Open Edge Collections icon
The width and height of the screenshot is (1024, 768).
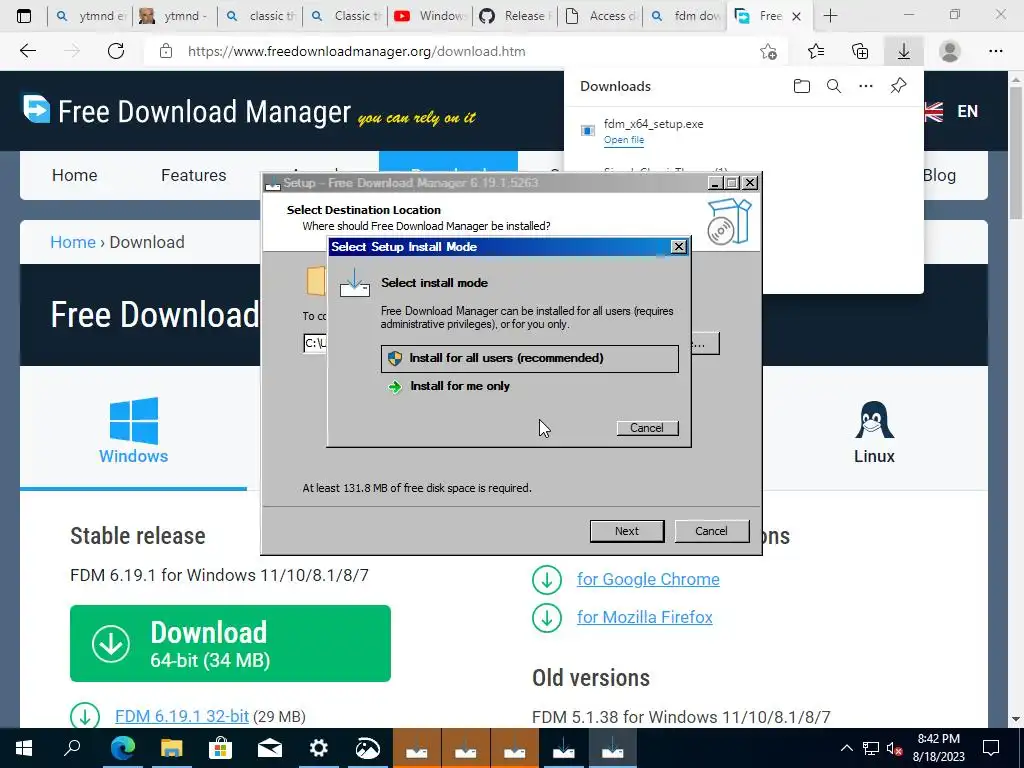(860, 51)
